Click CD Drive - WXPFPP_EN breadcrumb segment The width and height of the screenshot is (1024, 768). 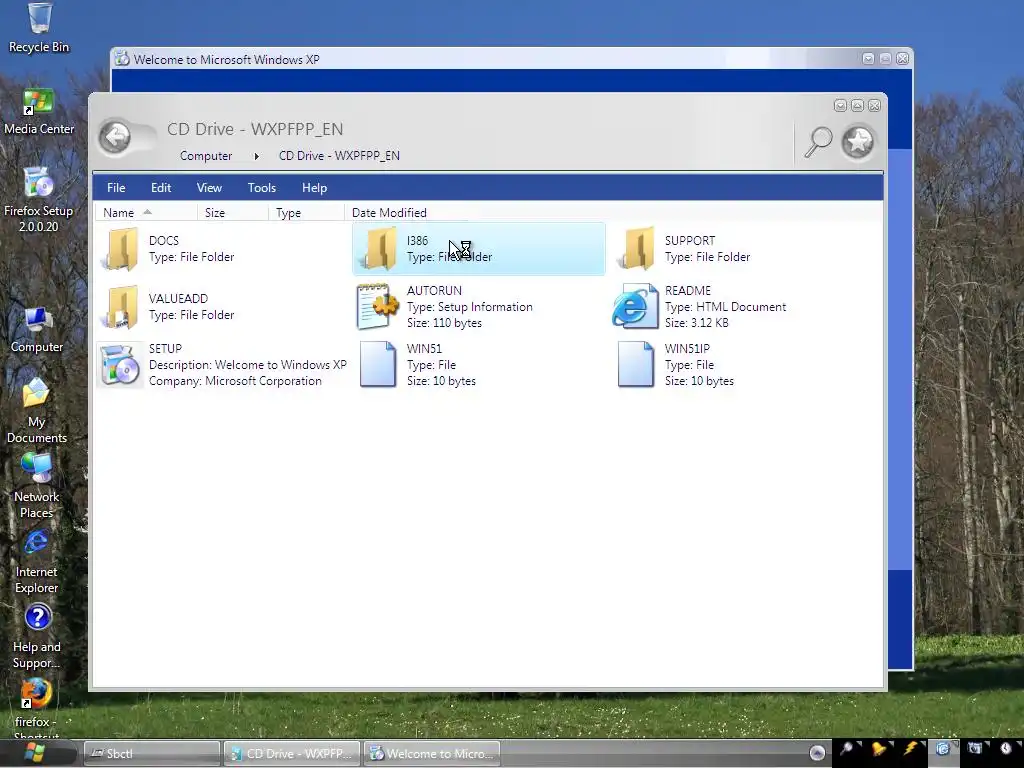point(339,156)
